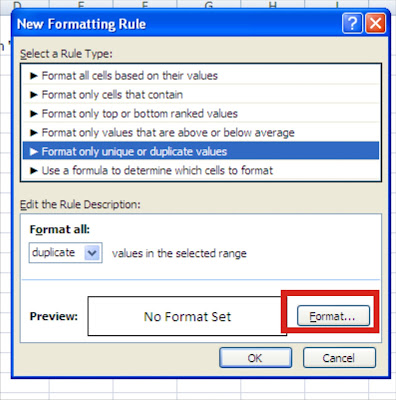This screenshot has height=400, width=396.
Task: Select 'Format only unique or duplicate values'
Action: (201, 152)
